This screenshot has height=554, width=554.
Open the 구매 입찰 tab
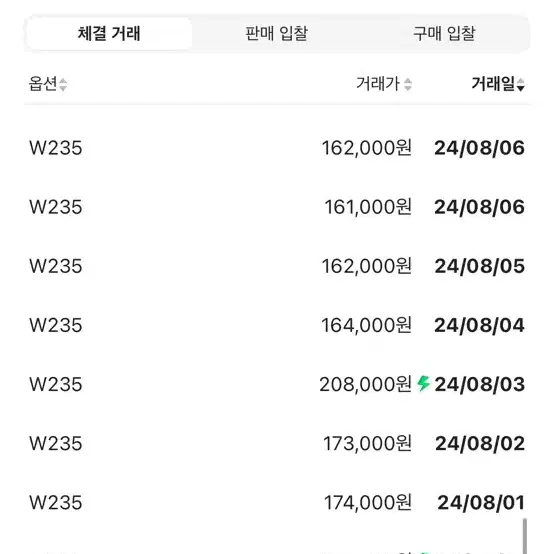tap(444, 34)
